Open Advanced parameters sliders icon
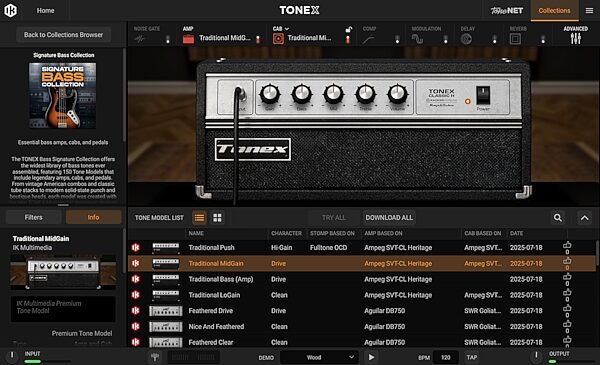This screenshot has width=600, height=365. (576, 38)
